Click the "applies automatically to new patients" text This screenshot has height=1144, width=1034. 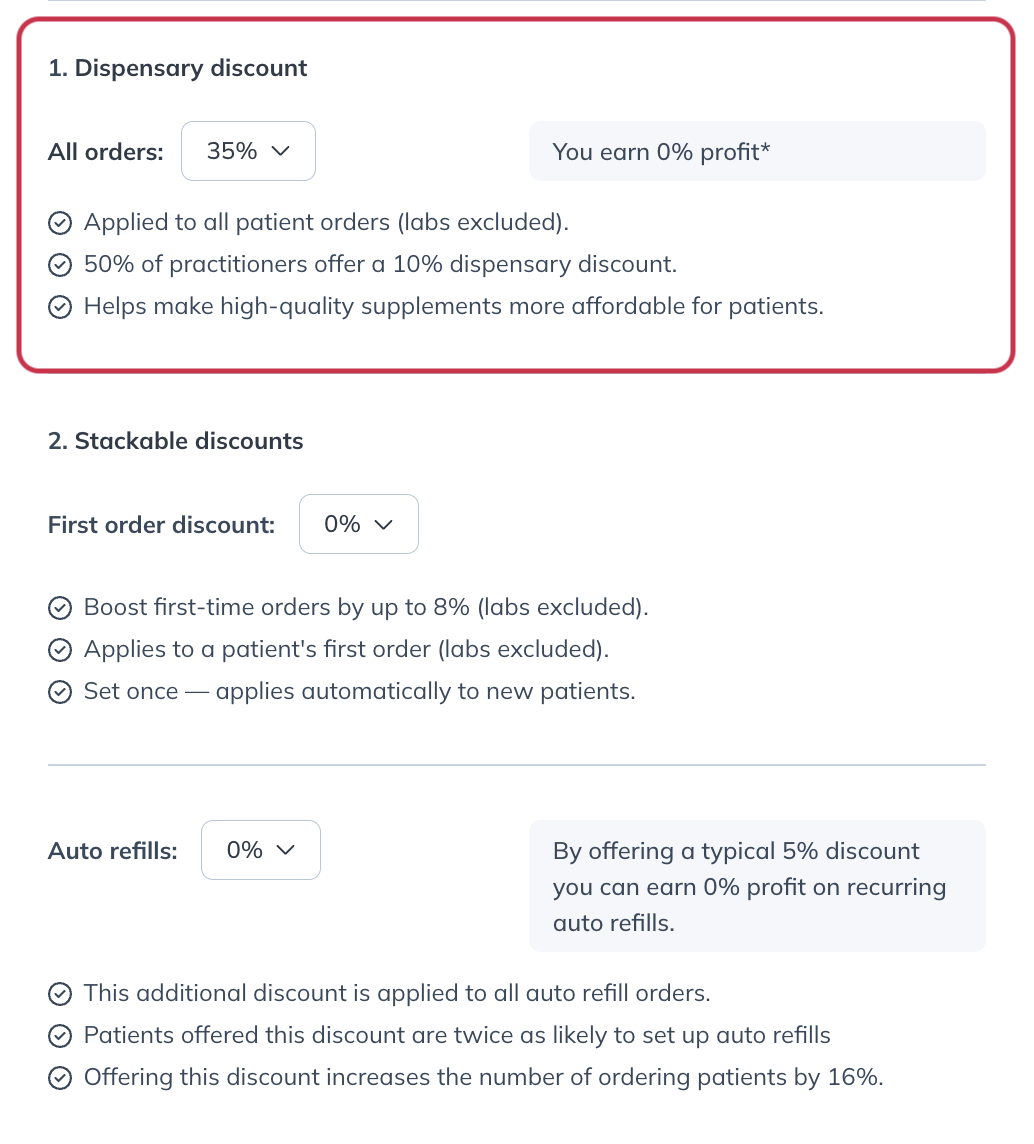point(425,692)
